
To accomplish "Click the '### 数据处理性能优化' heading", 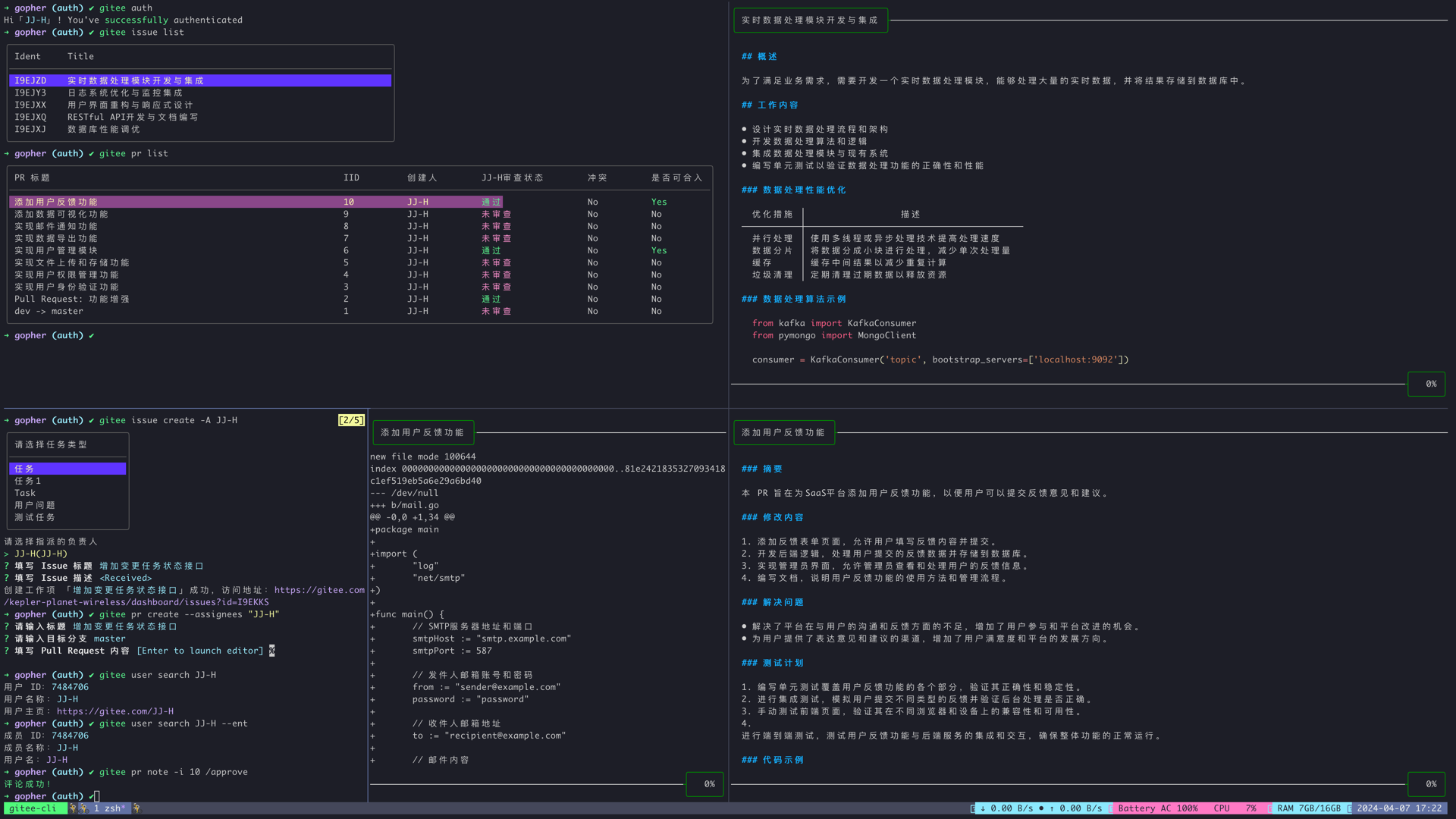I will (793, 190).
